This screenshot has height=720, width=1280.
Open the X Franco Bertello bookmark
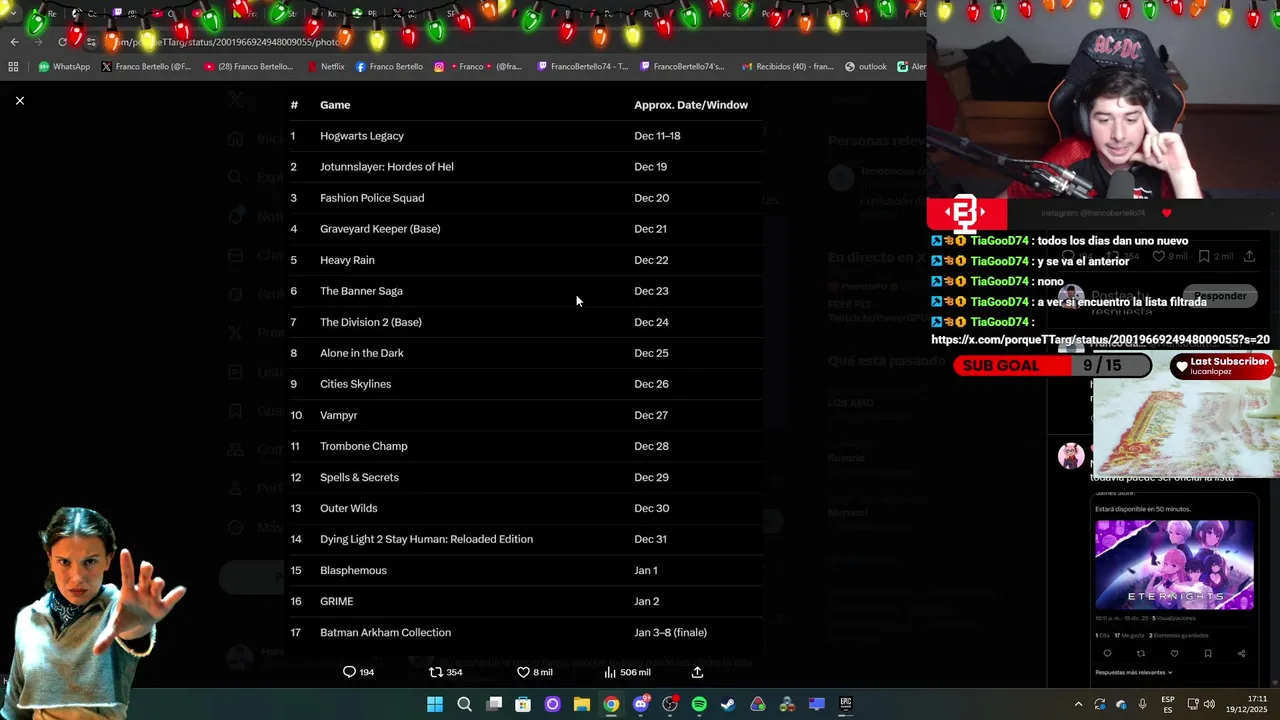coord(146,67)
